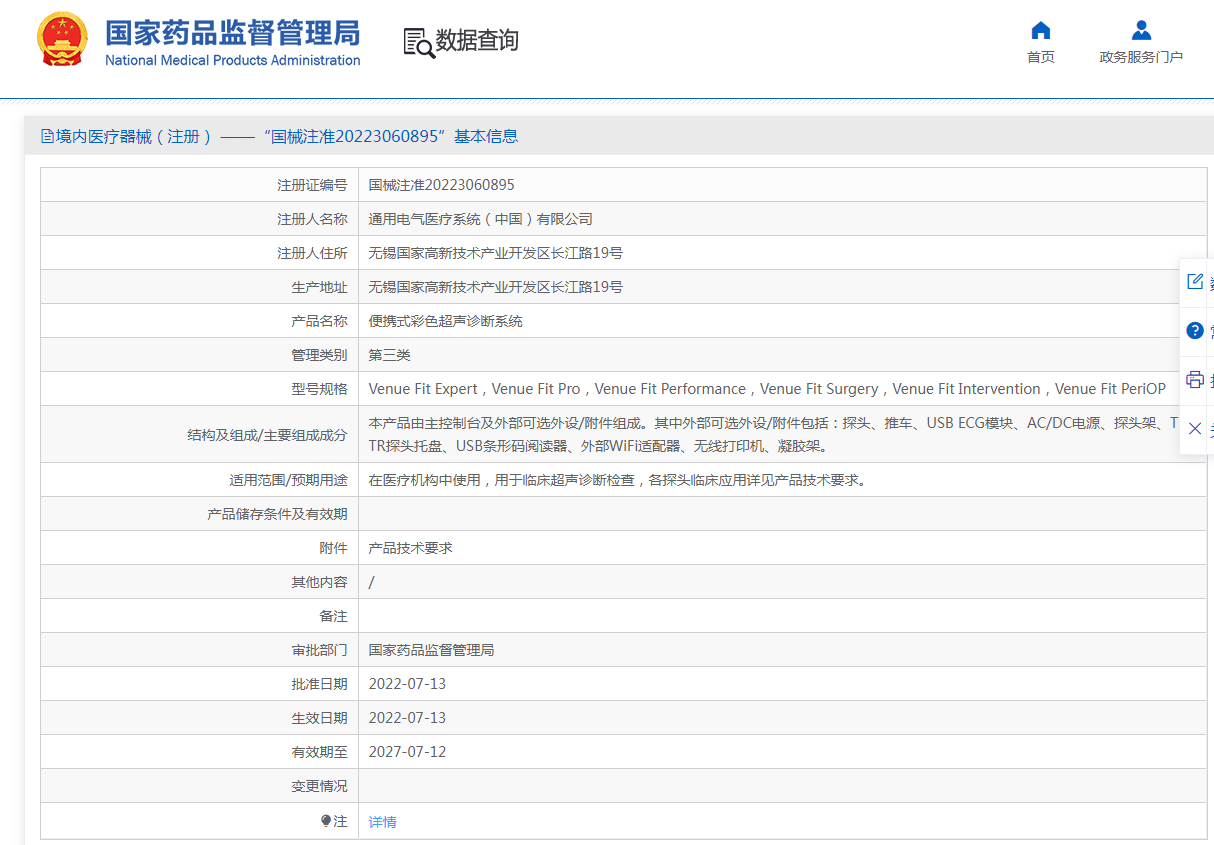
Task: Click the slash value in 其他内容 row
Action: tap(372, 582)
